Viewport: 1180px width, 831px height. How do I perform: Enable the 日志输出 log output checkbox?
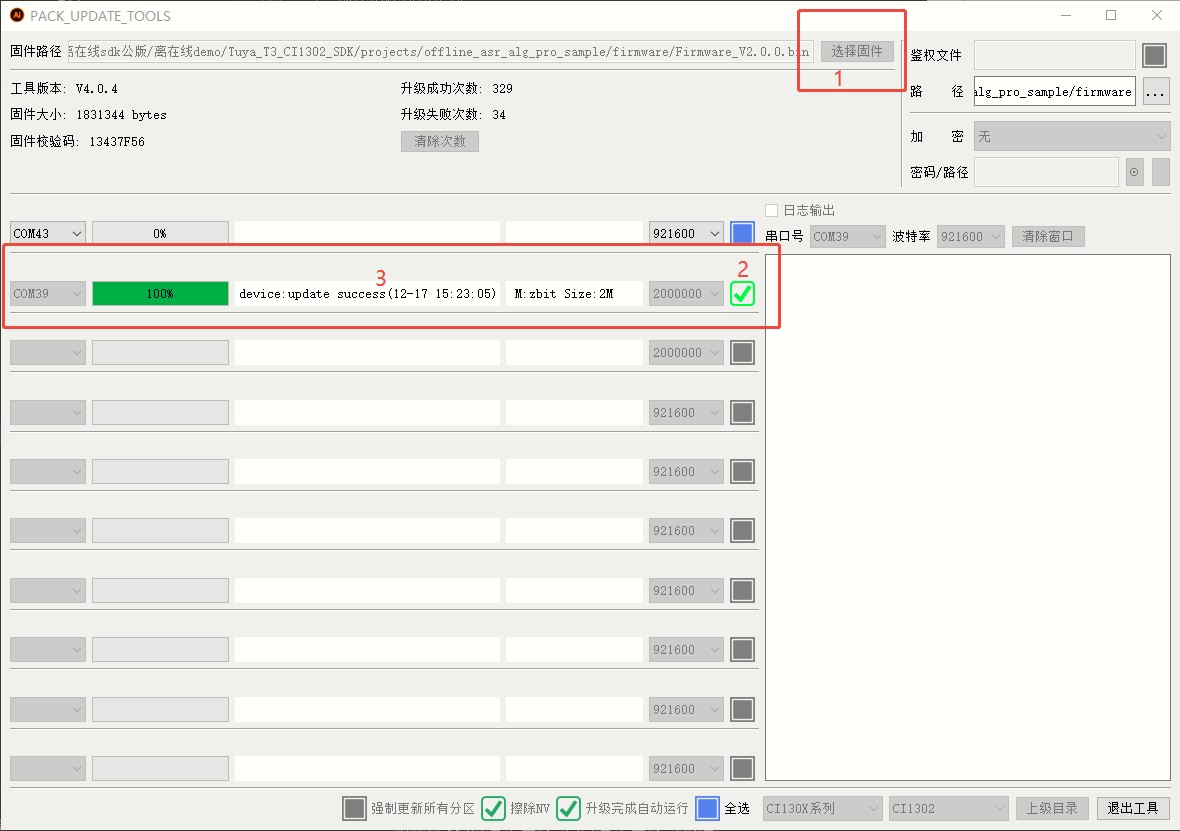click(x=771, y=210)
